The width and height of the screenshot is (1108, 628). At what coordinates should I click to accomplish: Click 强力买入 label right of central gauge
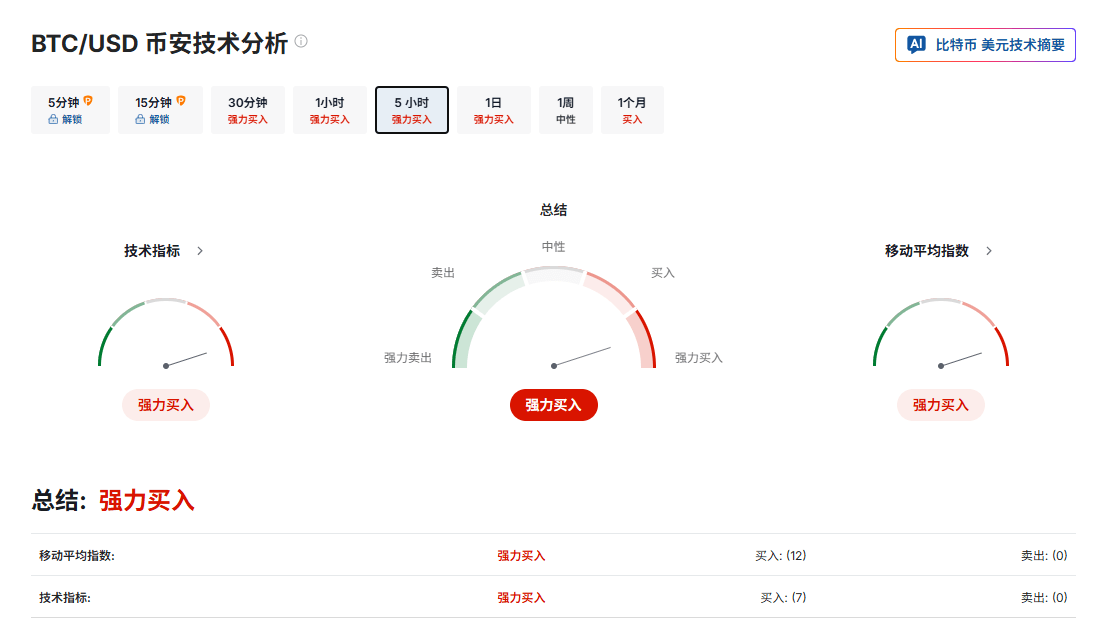click(699, 357)
